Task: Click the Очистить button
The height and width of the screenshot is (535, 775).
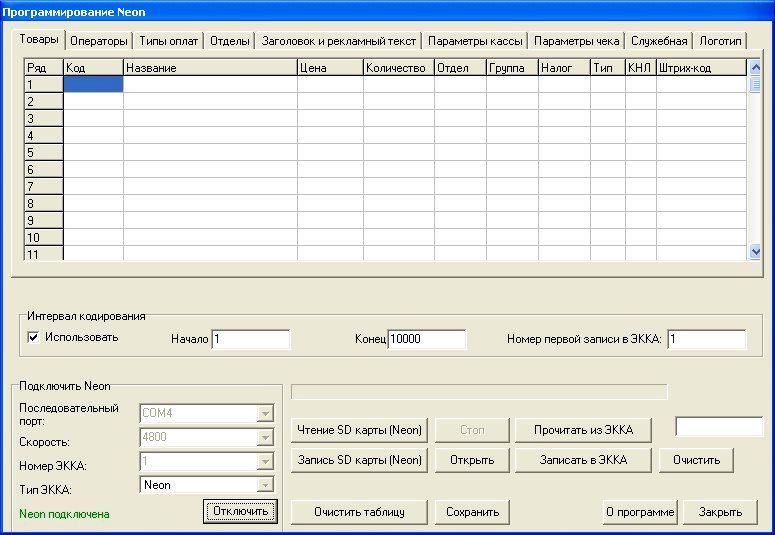Action: 696,460
